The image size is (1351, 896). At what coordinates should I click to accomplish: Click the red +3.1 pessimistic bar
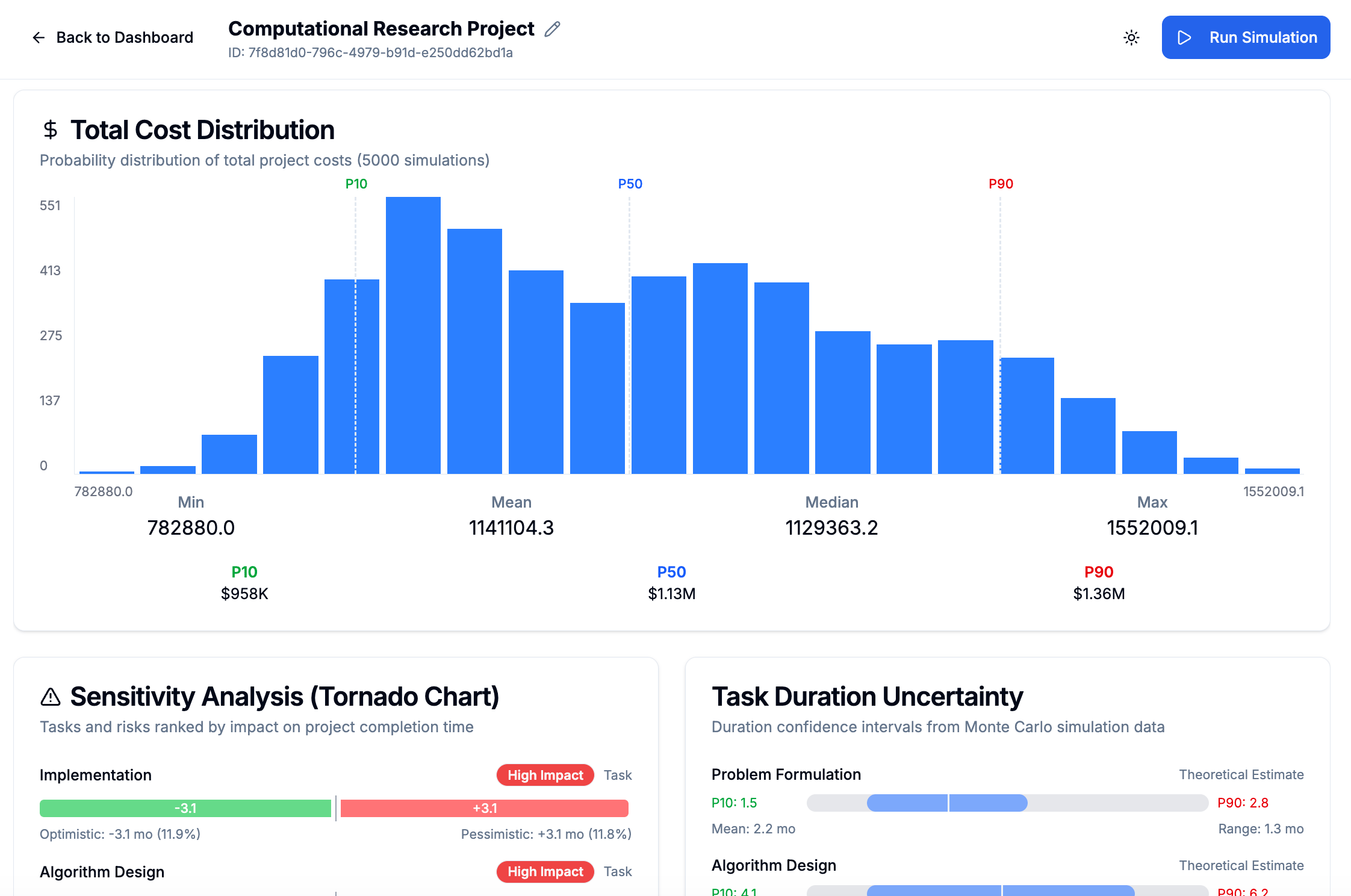485,808
